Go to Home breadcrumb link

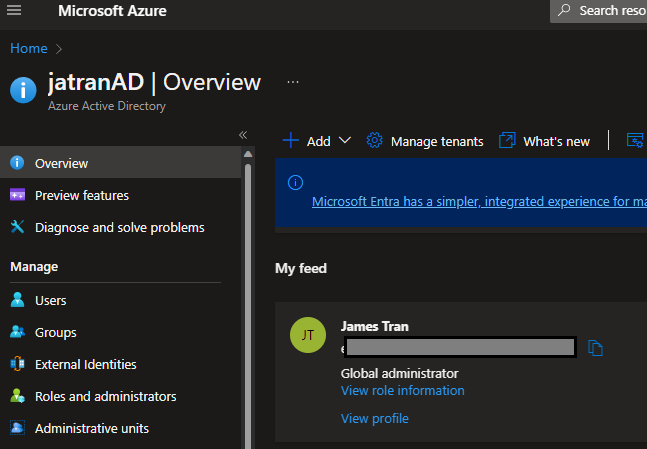(28, 48)
